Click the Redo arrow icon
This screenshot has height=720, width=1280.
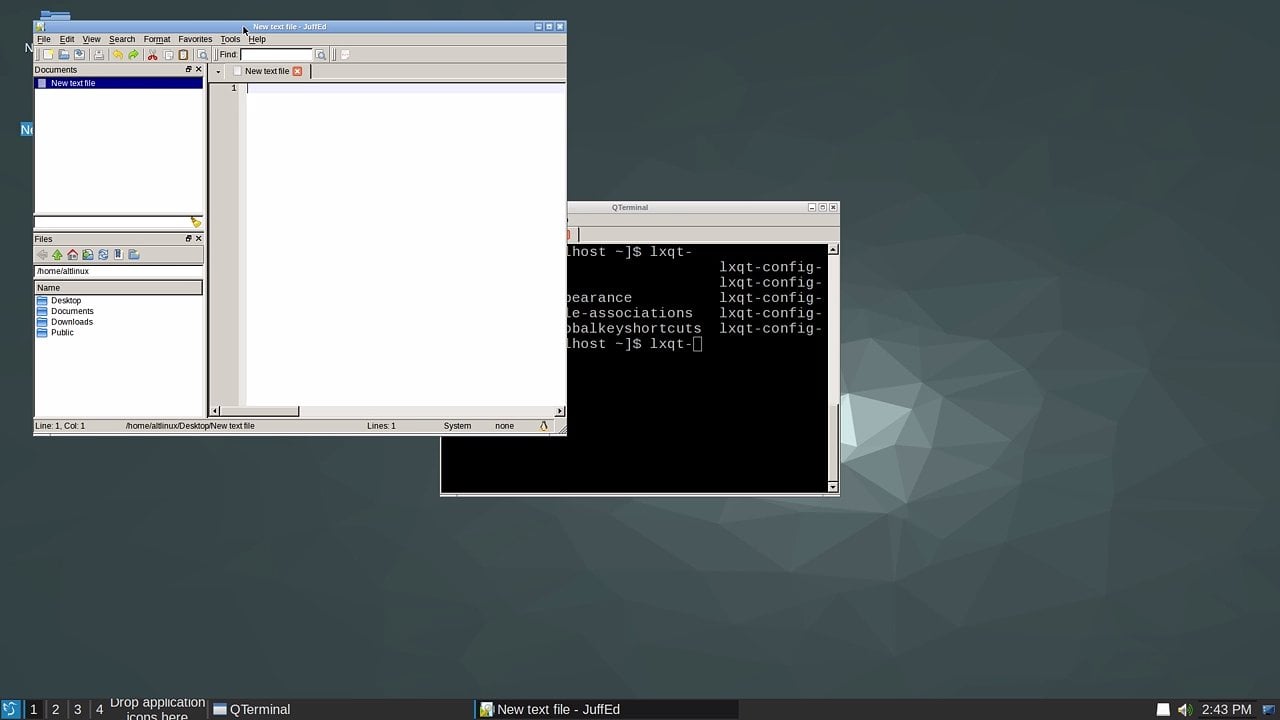point(133,55)
